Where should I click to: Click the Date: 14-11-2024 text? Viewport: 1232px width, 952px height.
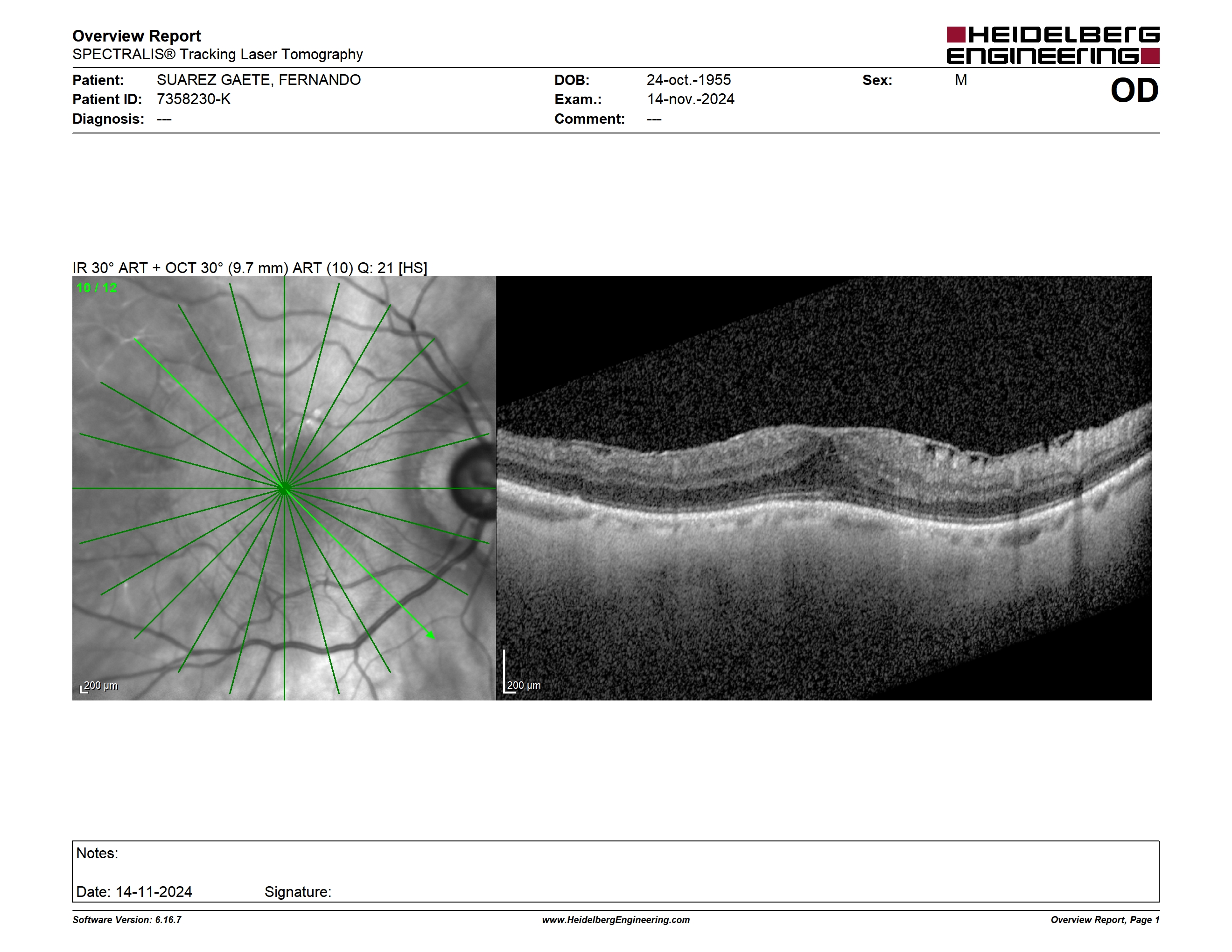point(134,892)
